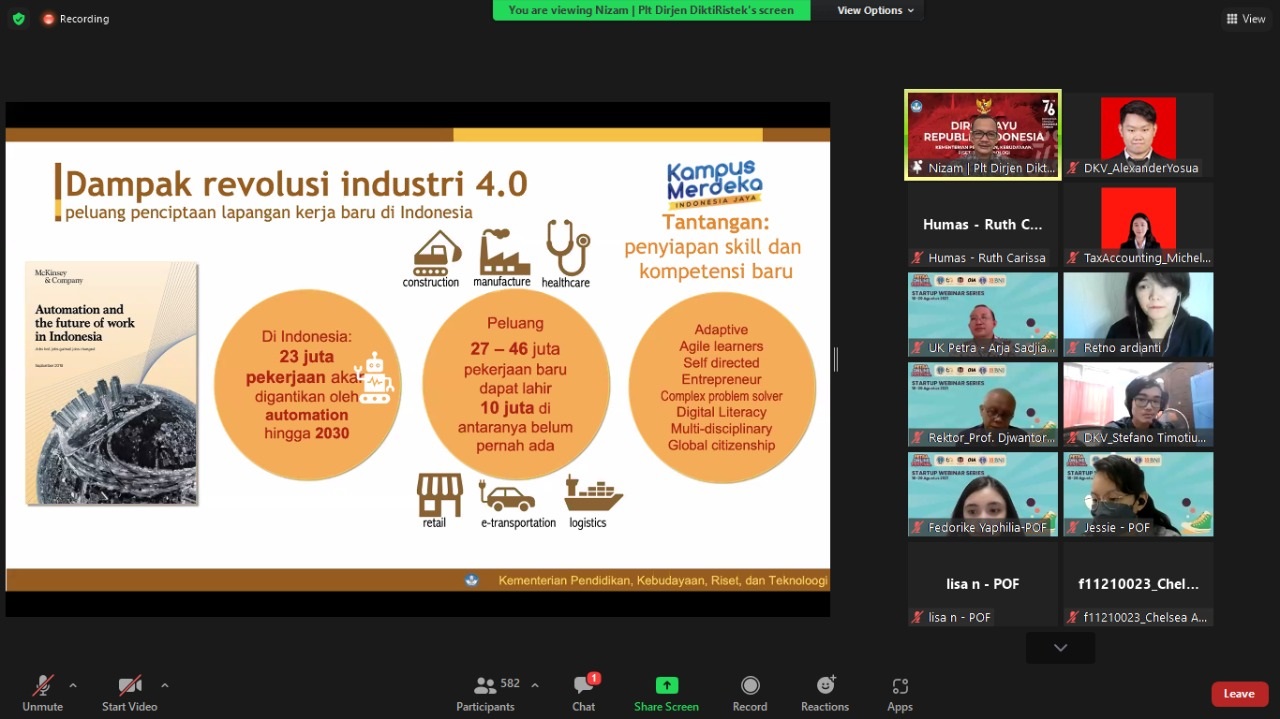Select Retno ardianti's video tile

[x=1138, y=314]
